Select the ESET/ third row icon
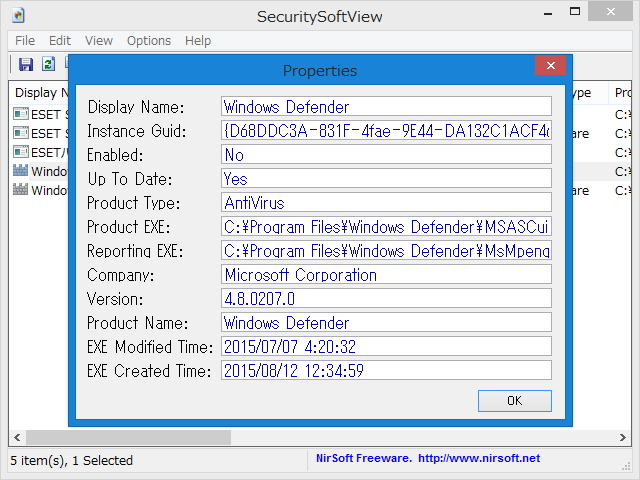 (20, 152)
